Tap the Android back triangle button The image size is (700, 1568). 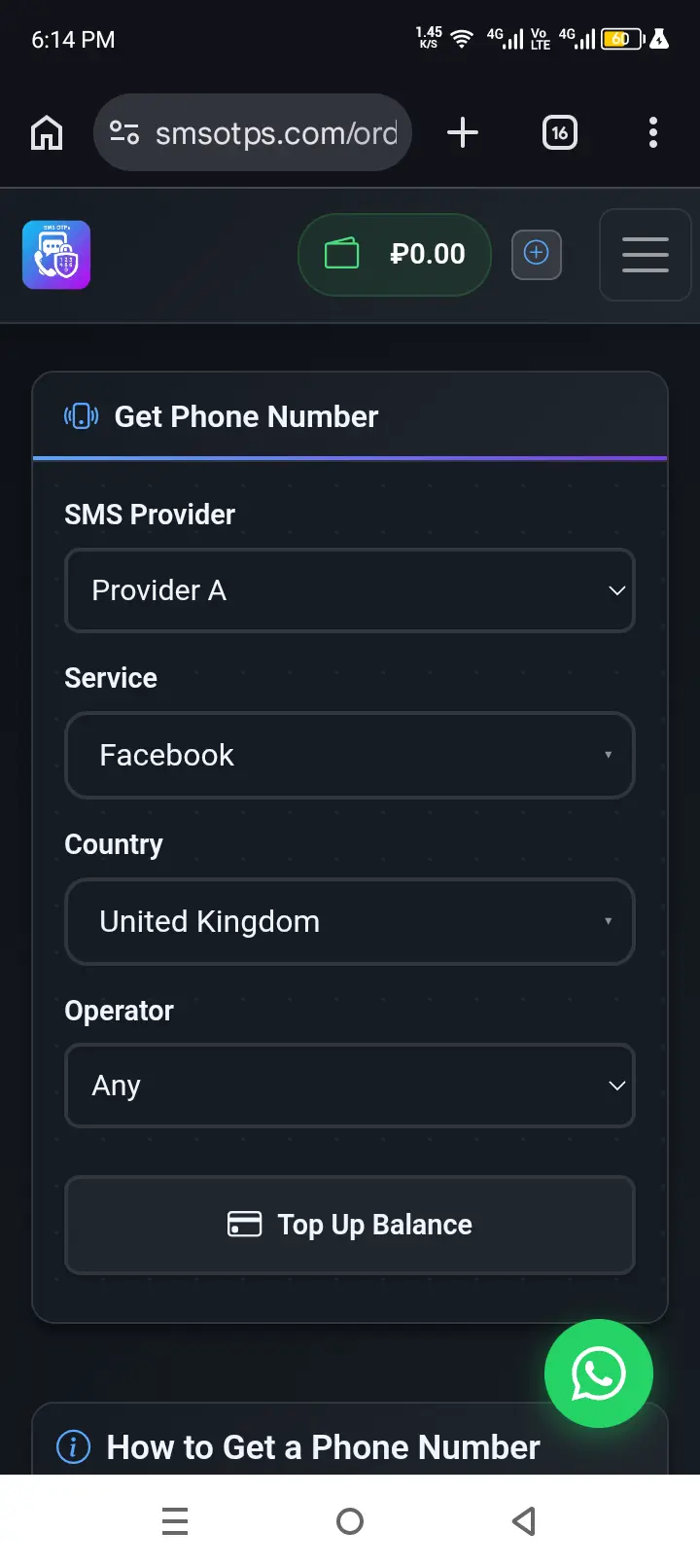[x=524, y=1521]
